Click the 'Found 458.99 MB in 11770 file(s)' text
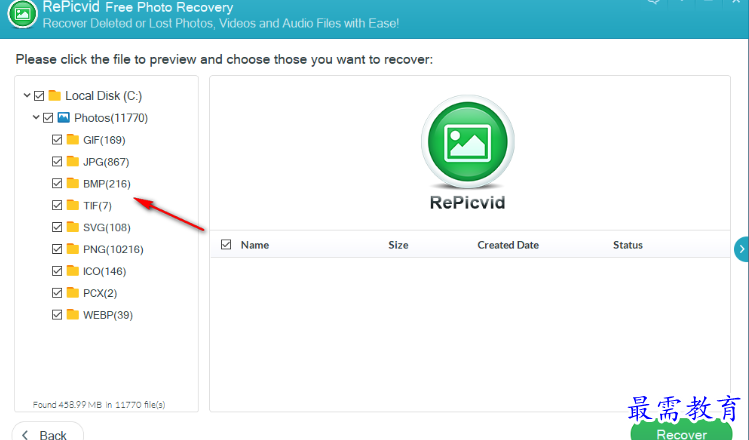This screenshot has width=749, height=440. (x=99, y=405)
